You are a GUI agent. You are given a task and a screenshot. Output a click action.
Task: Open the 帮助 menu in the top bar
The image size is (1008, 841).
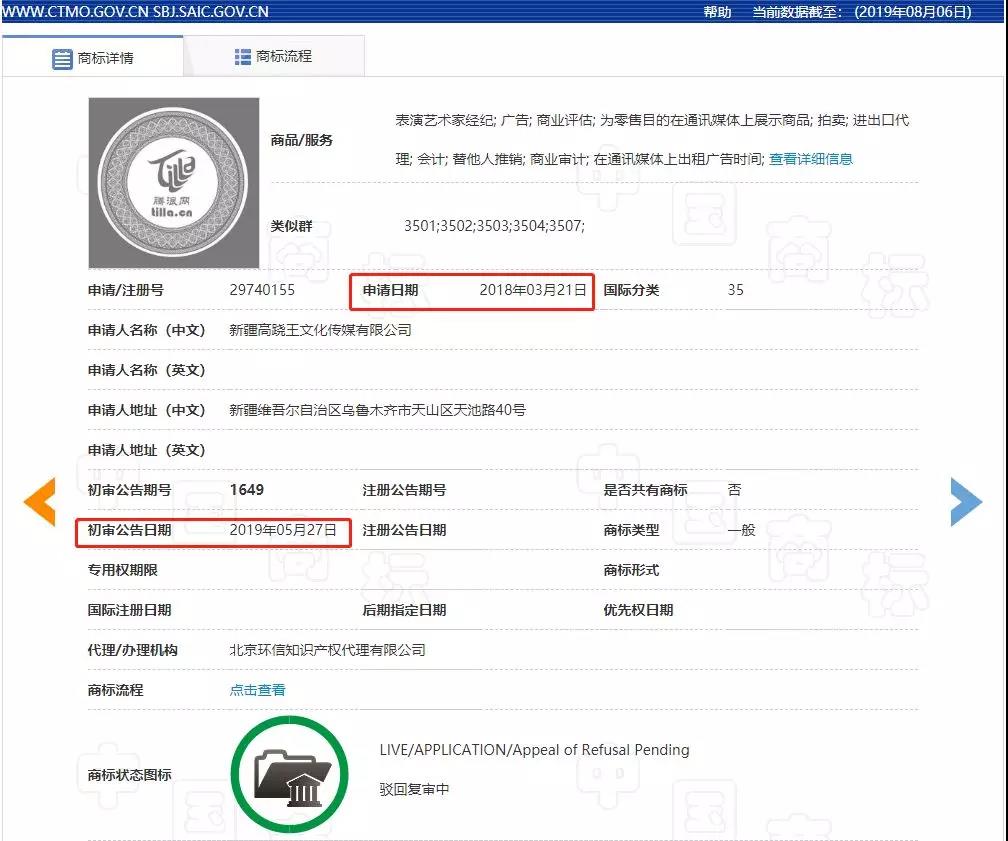point(713,13)
